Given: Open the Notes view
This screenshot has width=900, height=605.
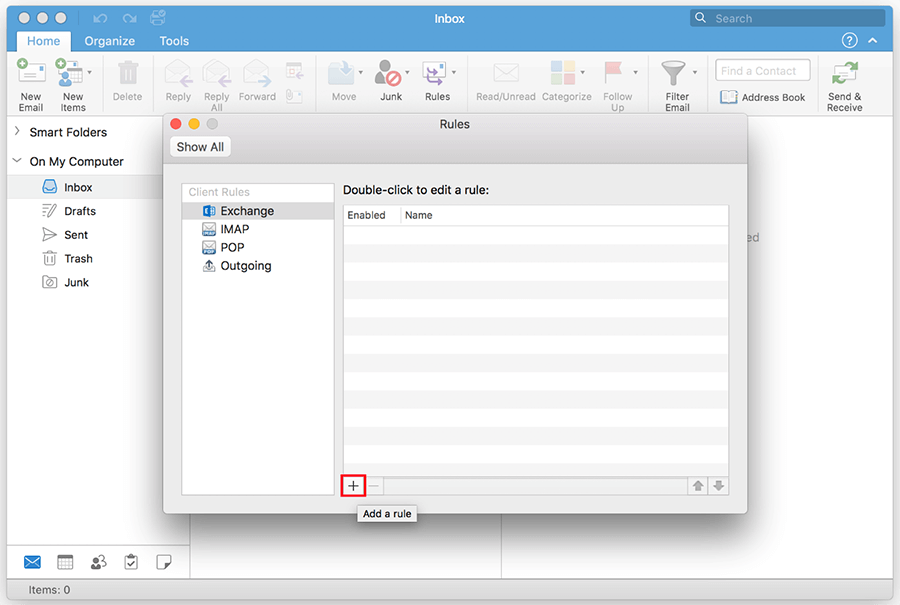Looking at the screenshot, I should tap(164, 561).
